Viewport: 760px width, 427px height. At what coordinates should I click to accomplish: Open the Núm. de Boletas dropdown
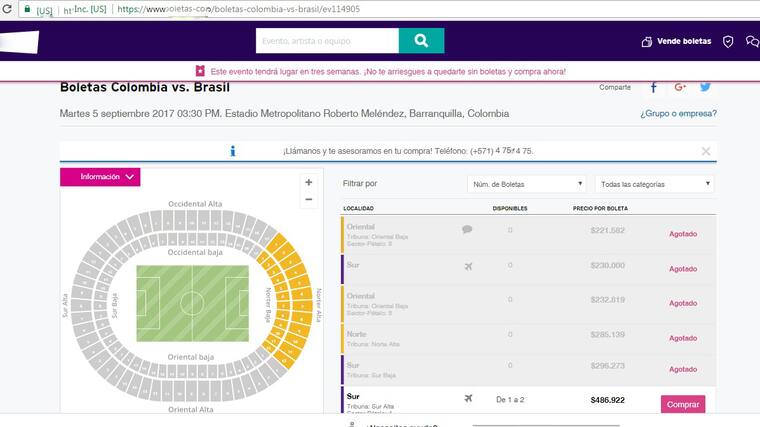click(x=527, y=184)
